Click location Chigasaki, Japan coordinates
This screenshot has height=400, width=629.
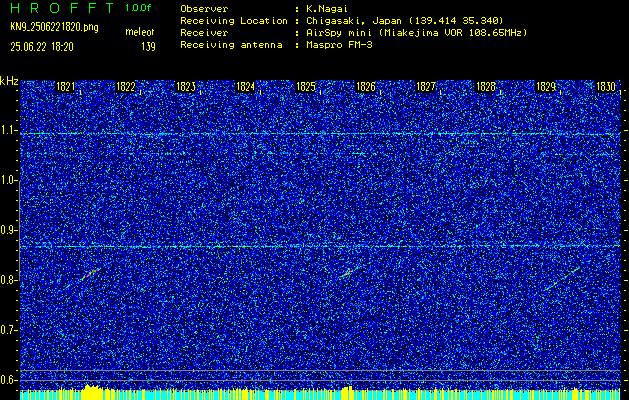click(x=405, y=21)
